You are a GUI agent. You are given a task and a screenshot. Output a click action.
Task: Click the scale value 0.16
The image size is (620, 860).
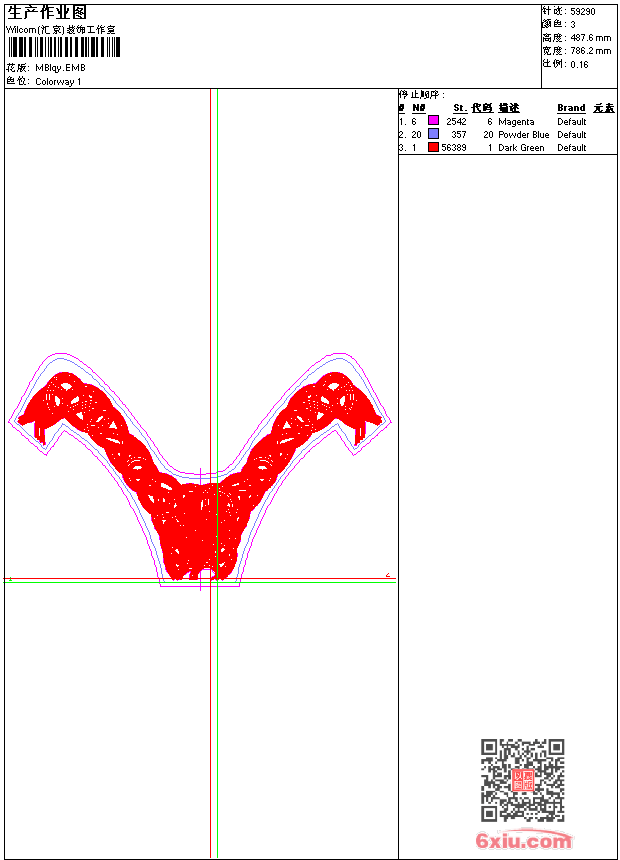coord(579,65)
